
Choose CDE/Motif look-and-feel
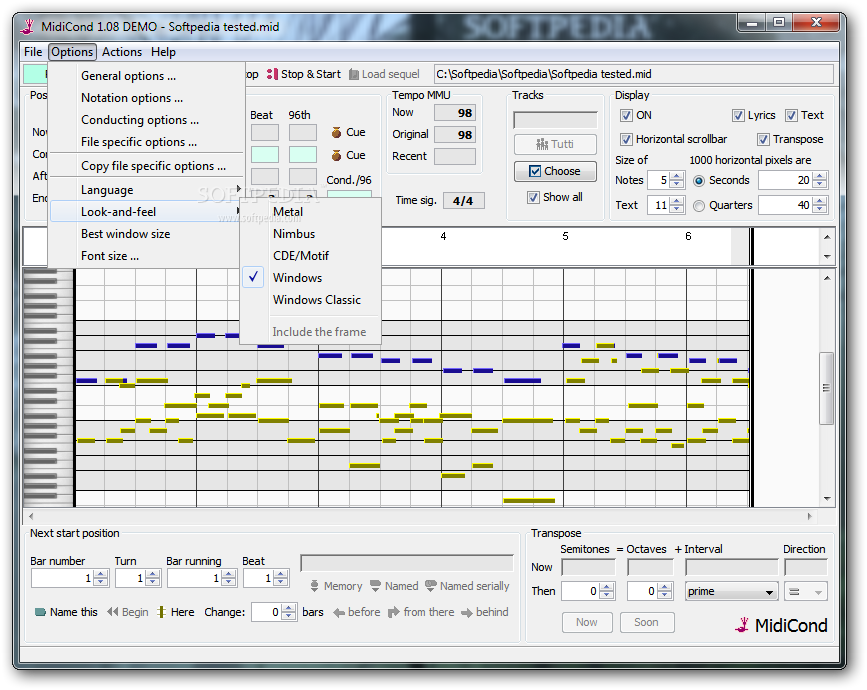[x=310, y=256]
